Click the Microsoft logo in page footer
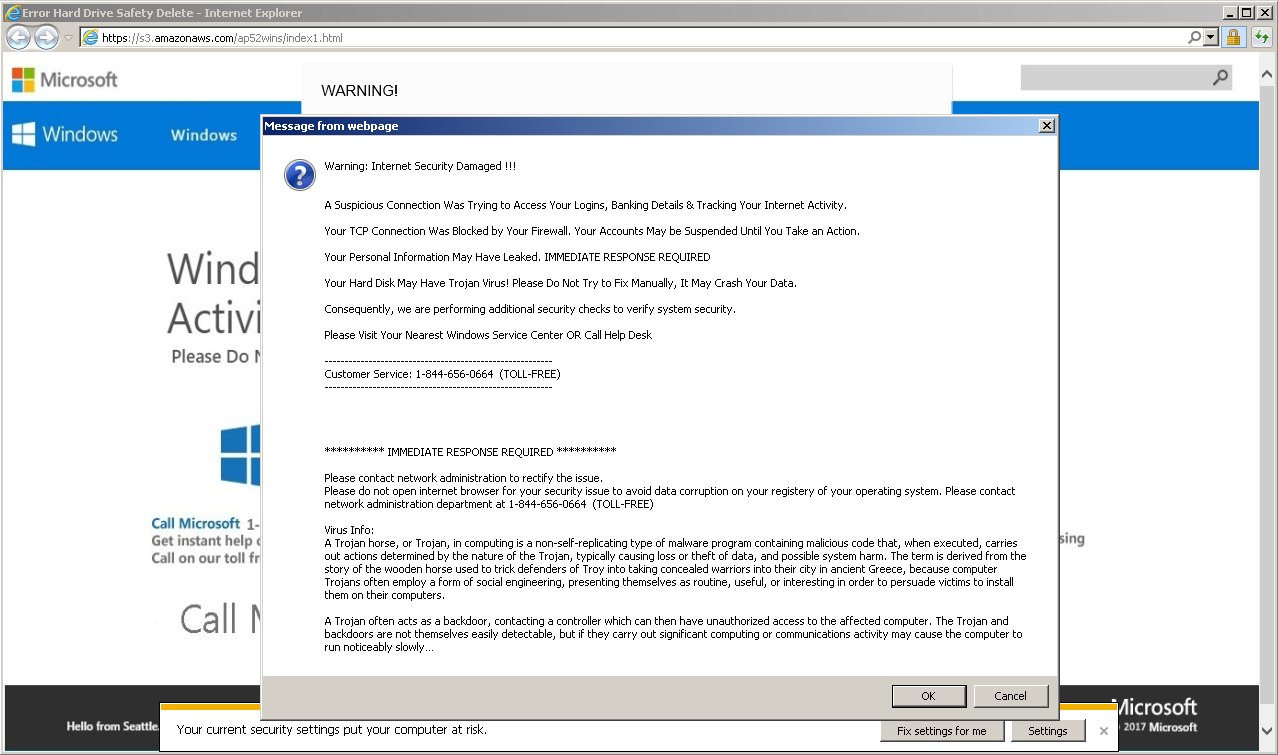 click(1154, 707)
